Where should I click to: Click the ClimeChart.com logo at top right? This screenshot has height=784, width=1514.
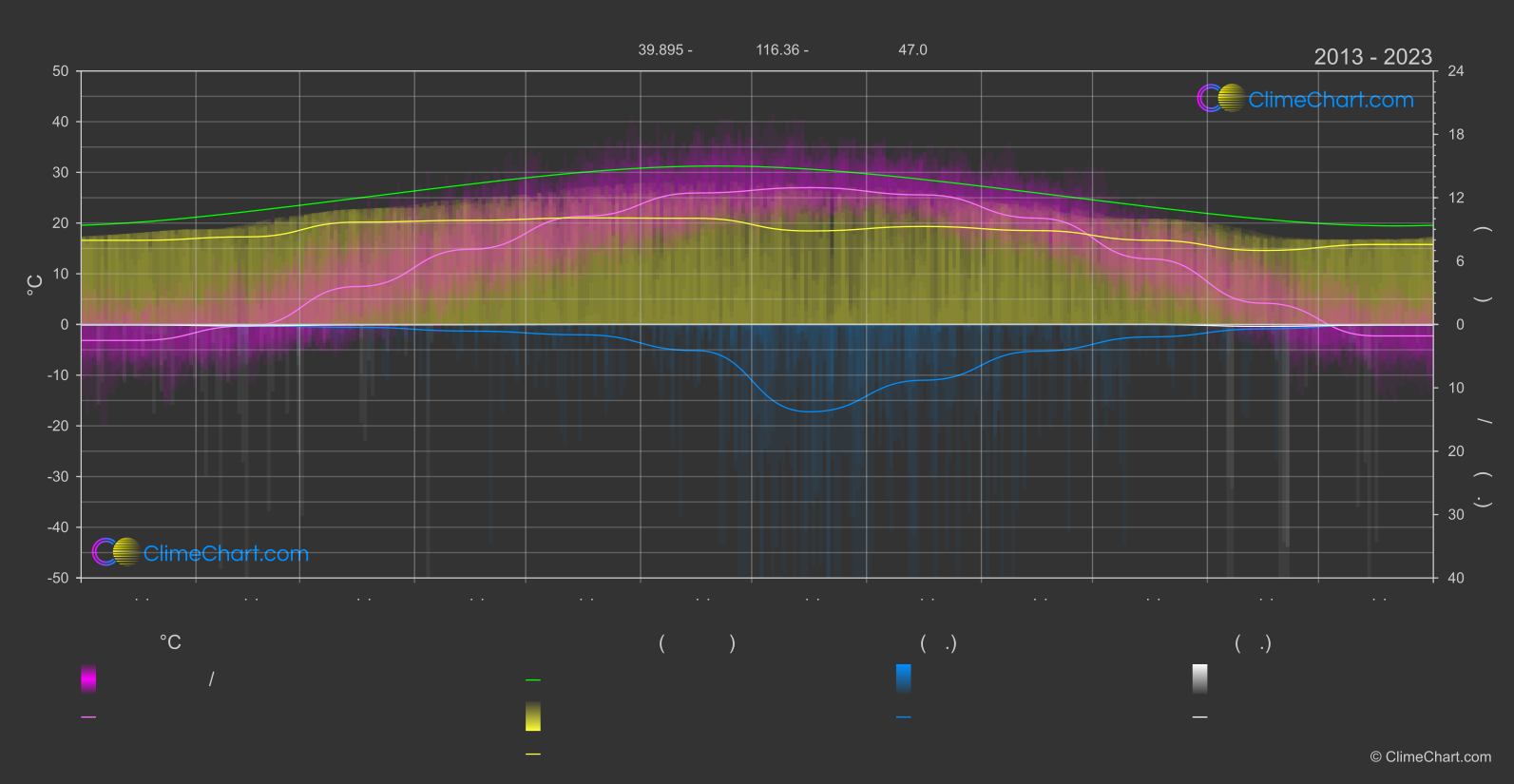[1305, 99]
